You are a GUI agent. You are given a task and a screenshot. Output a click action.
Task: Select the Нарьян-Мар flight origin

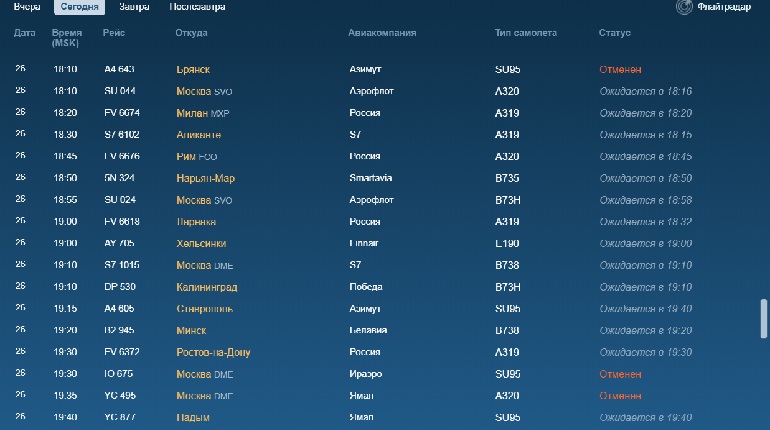pyautogui.click(x=205, y=179)
